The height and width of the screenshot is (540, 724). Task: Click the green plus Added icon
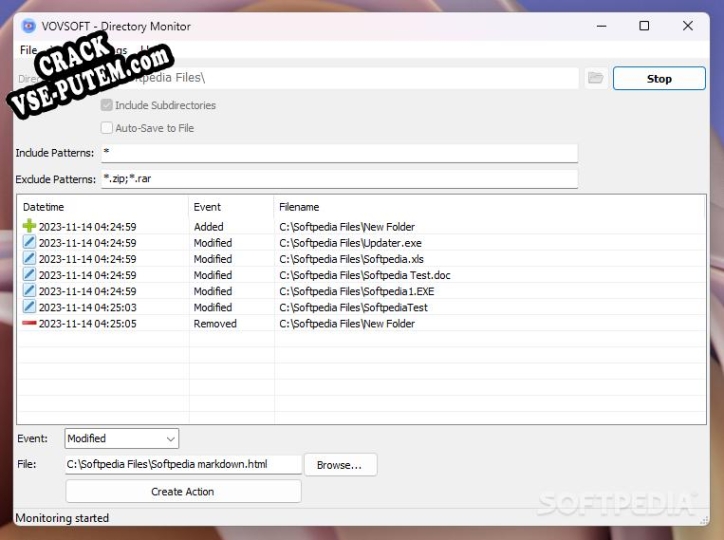[29, 226]
